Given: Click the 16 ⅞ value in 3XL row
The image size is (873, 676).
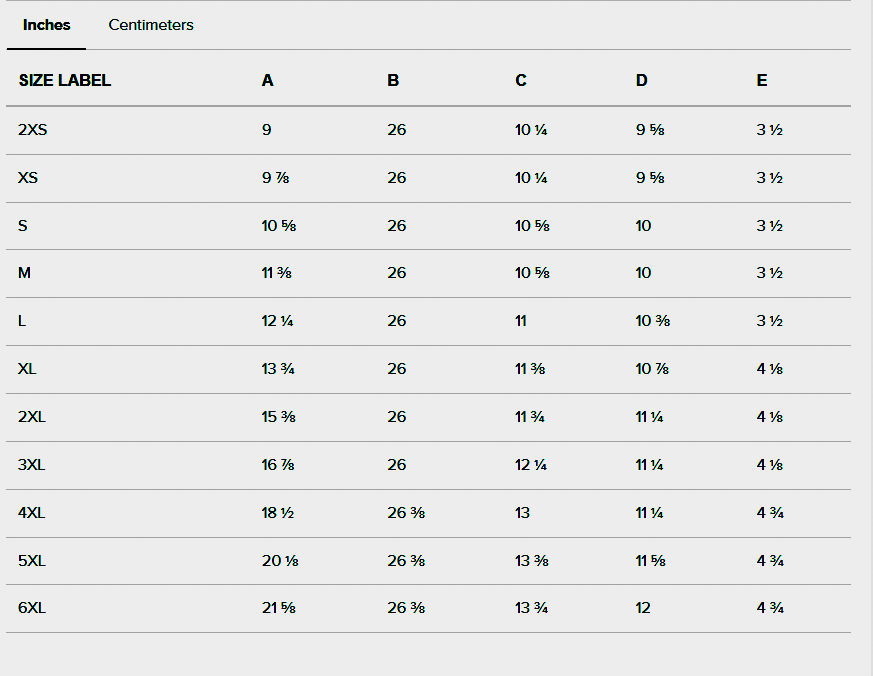Looking at the screenshot, I should click(x=278, y=465).
